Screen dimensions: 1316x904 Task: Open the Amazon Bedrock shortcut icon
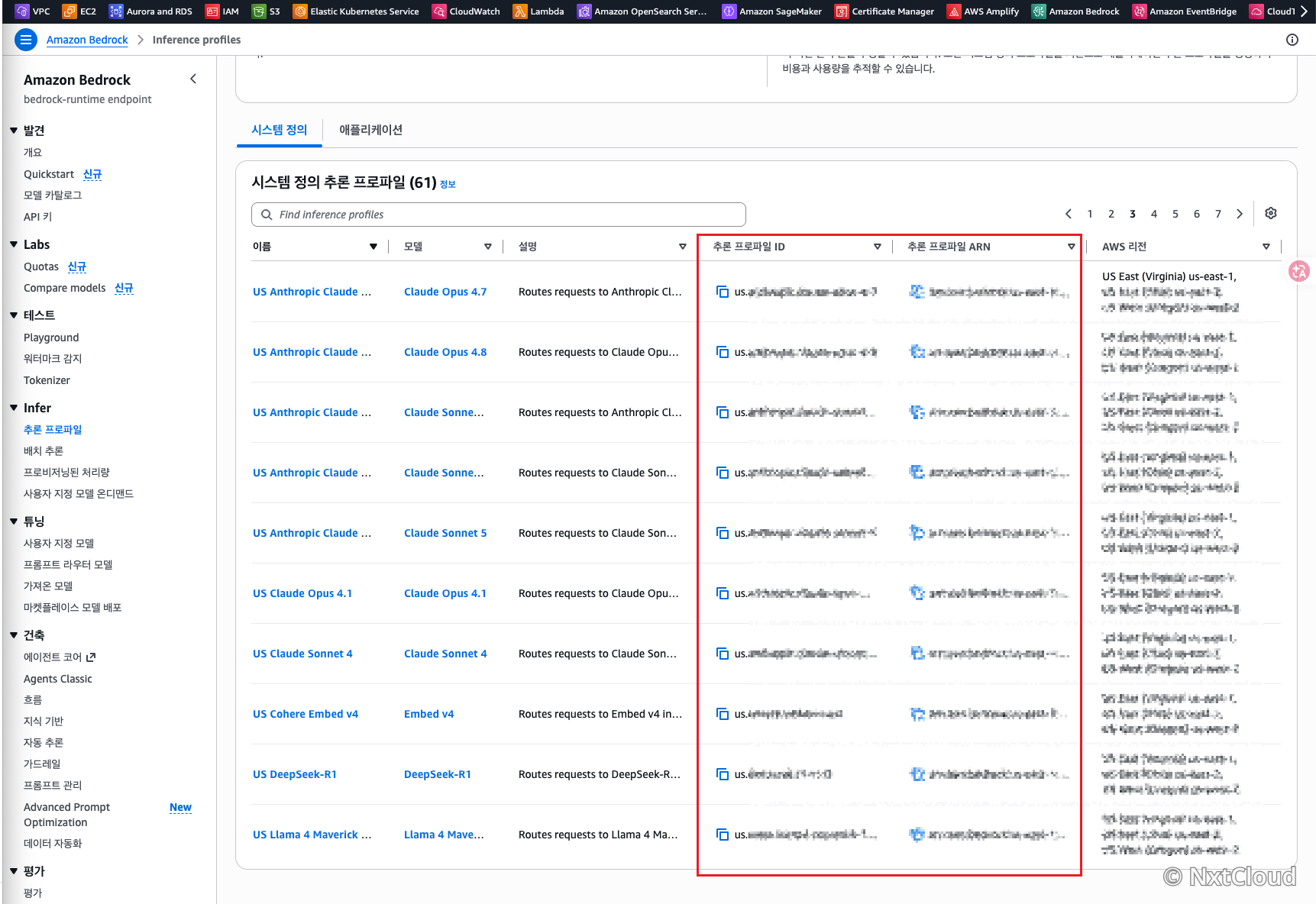pos(1039,11)
